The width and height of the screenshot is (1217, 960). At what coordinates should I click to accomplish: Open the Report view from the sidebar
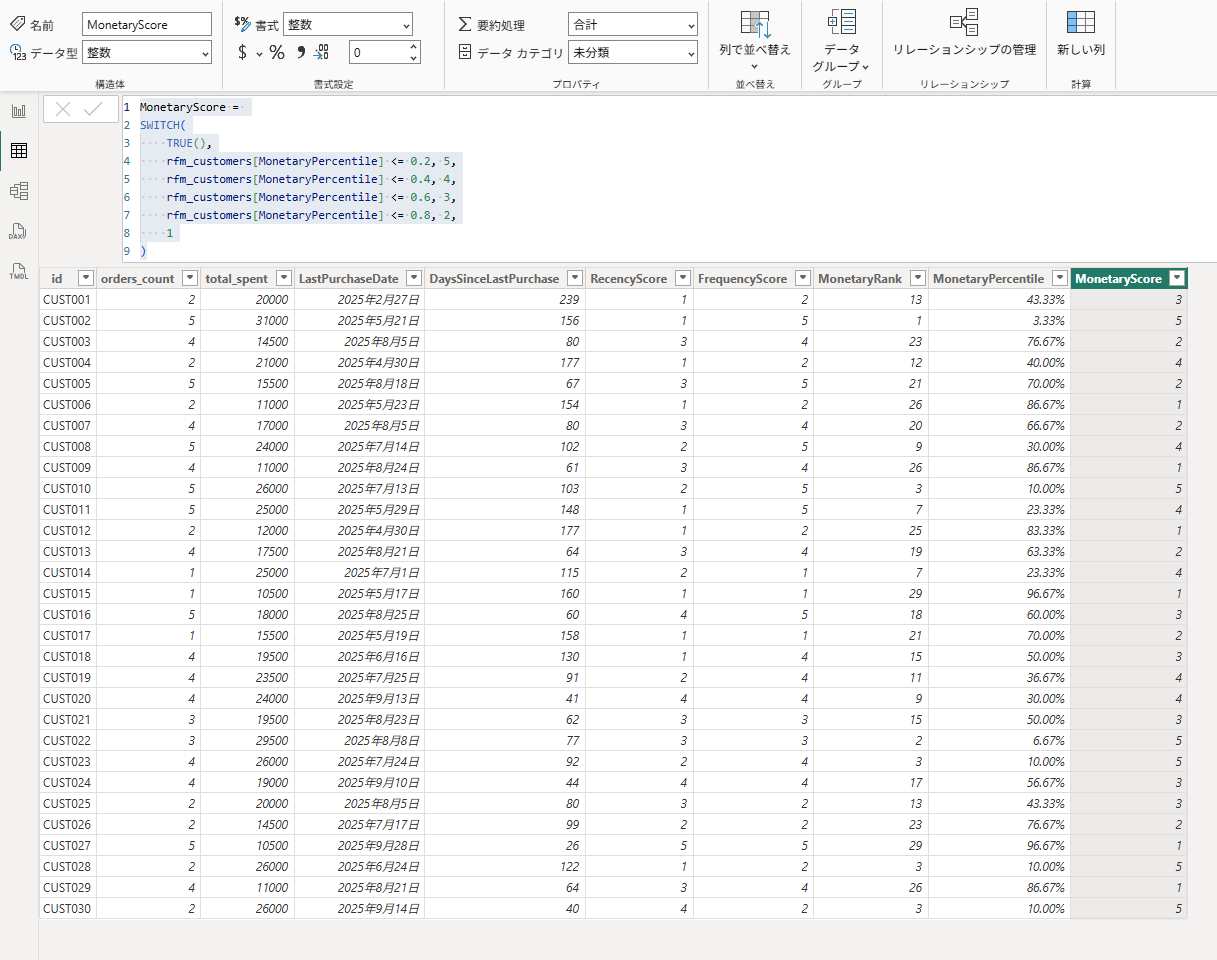[18, 111]
